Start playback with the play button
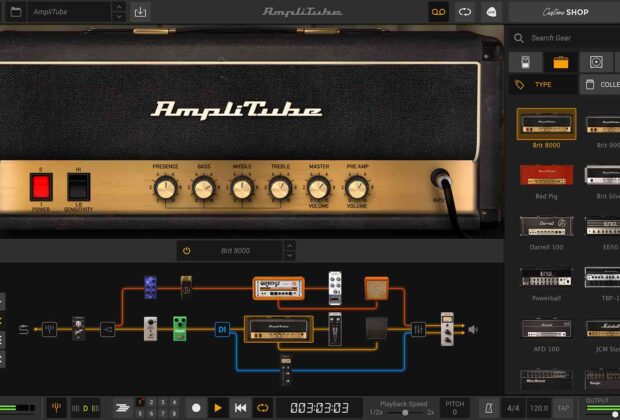 pos(218,408)
